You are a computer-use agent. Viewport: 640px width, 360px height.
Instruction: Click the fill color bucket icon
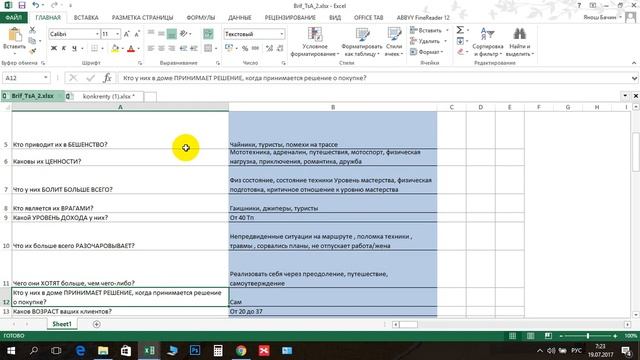tap(115, 48)
